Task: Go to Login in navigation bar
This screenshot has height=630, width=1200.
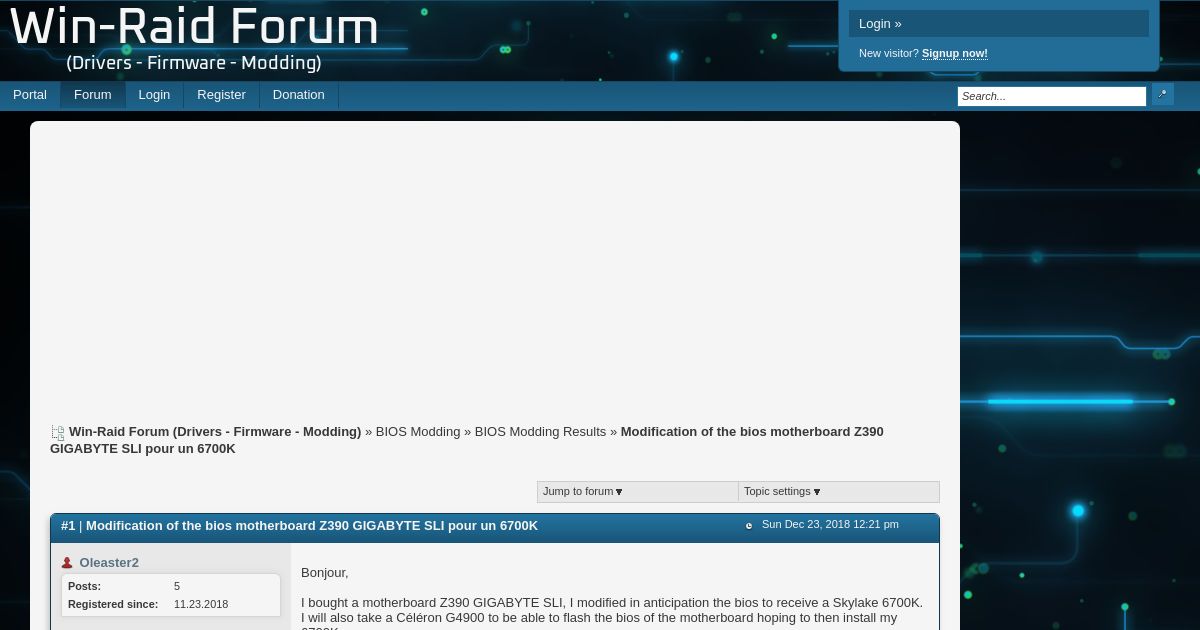Action: pos(154,95)
